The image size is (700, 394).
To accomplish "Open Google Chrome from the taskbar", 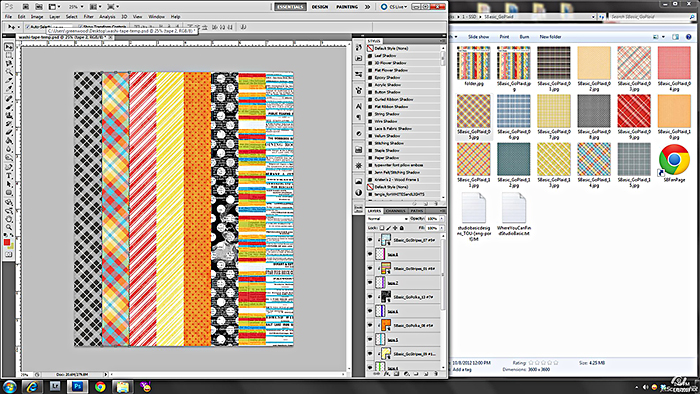I will [x=100, y=386].
